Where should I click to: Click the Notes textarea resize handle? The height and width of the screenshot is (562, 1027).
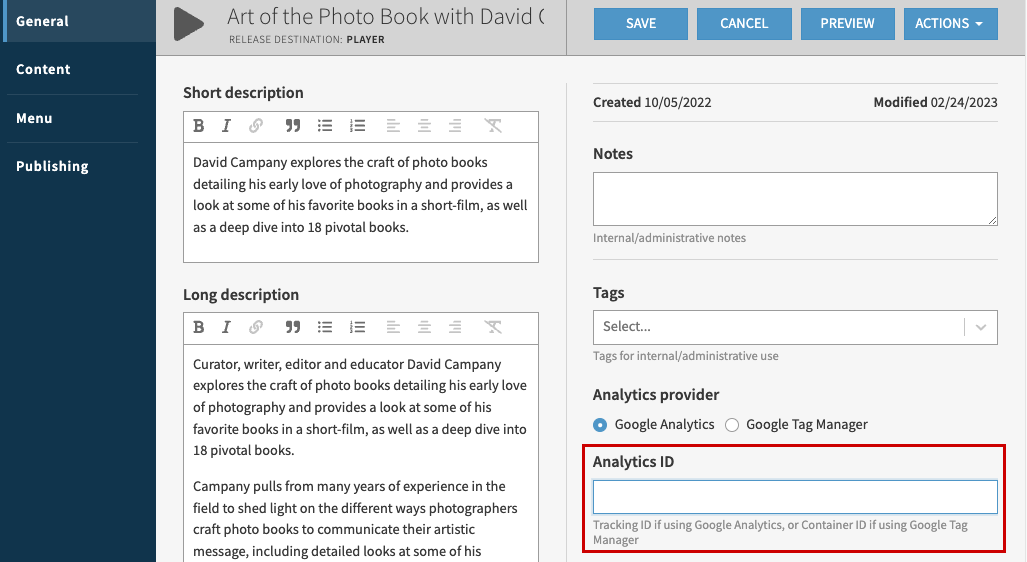coord(992,221)
